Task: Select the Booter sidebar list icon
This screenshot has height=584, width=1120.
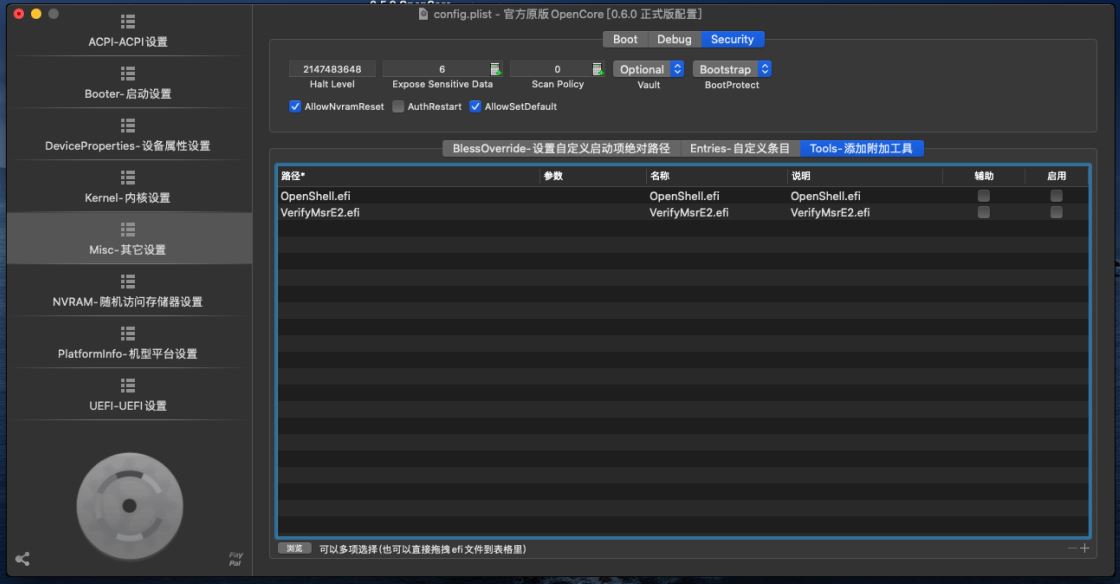Action: 127,73
